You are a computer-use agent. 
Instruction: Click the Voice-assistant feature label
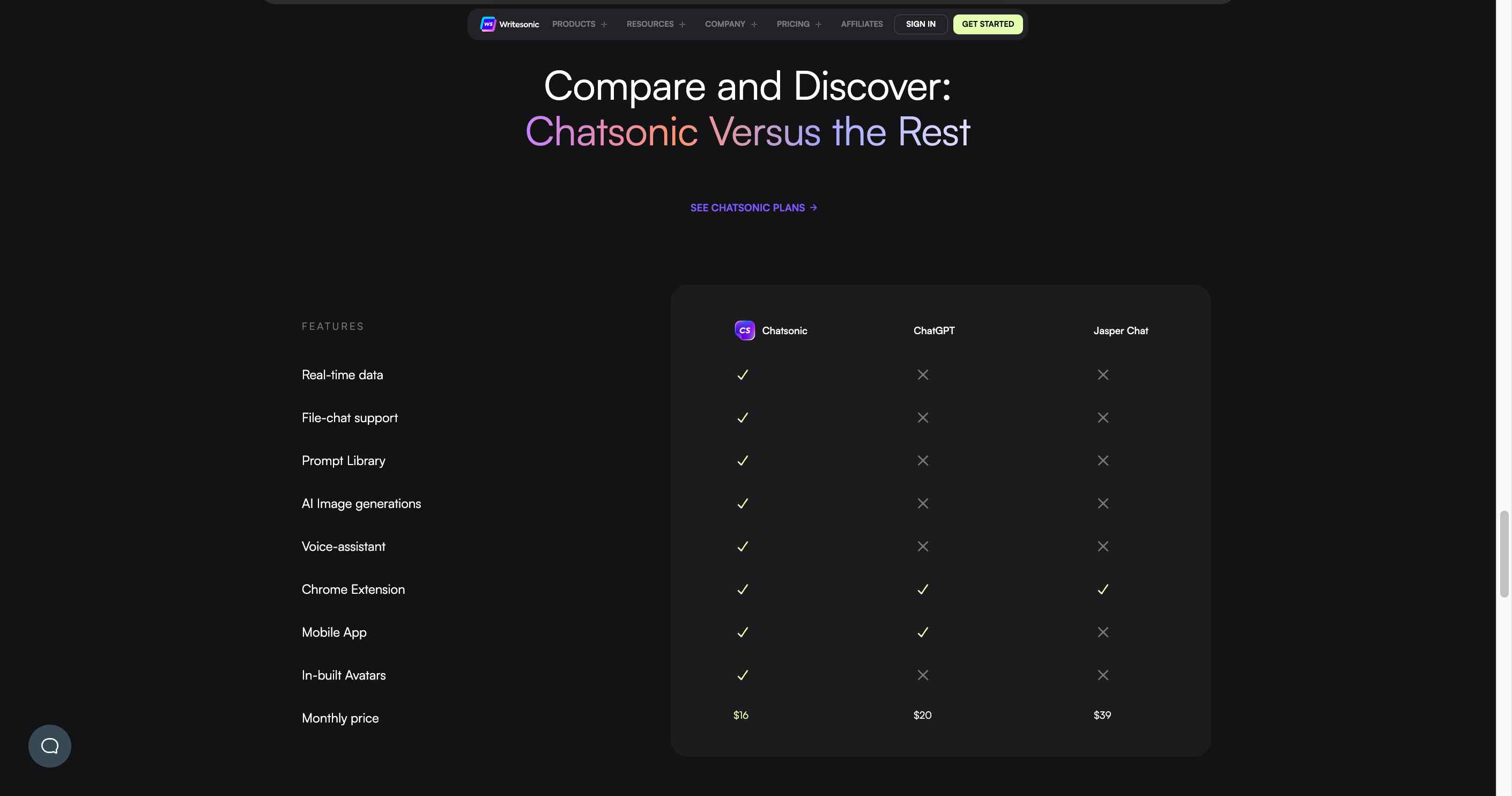343,547
